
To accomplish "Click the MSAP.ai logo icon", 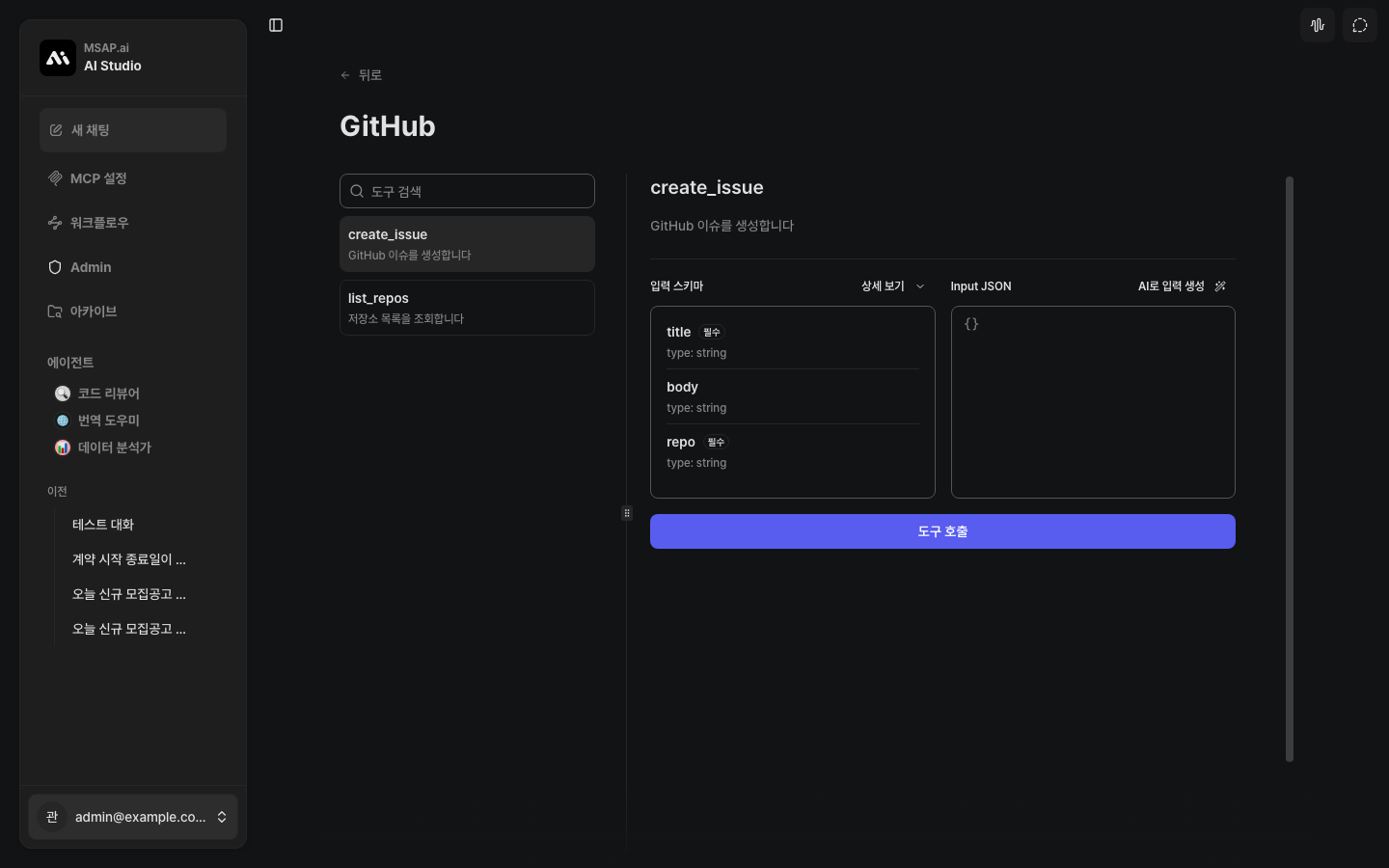I will (x=58, y=58).
